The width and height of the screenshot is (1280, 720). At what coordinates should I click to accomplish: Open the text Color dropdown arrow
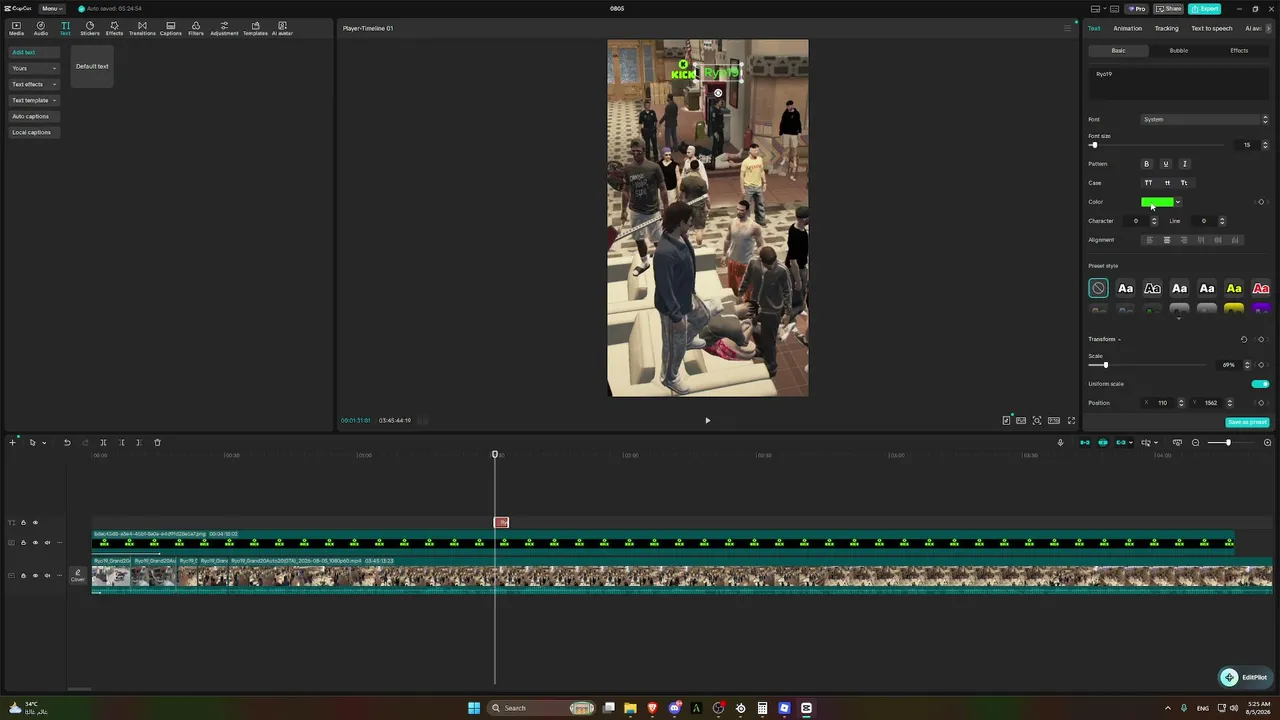tap(1178, 202)
